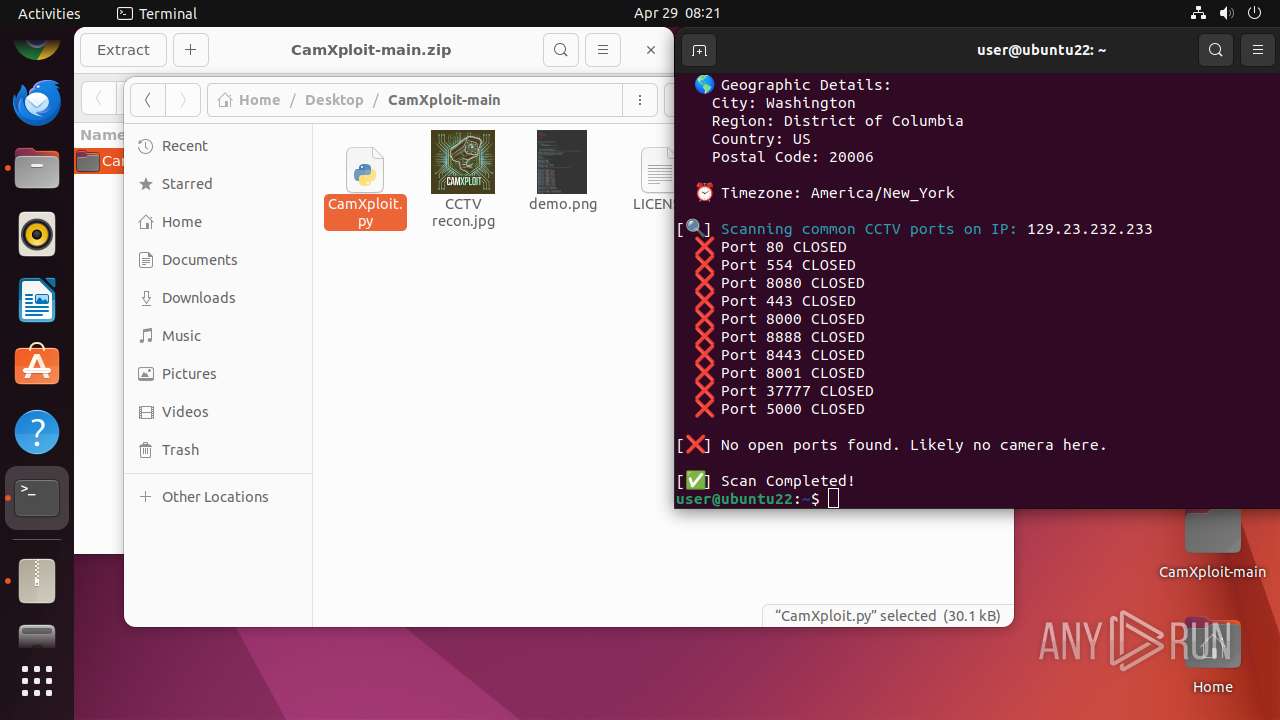Launch Thunderbird from the dock
Screen dimensions: 1280x720
(x=37, y=102)
